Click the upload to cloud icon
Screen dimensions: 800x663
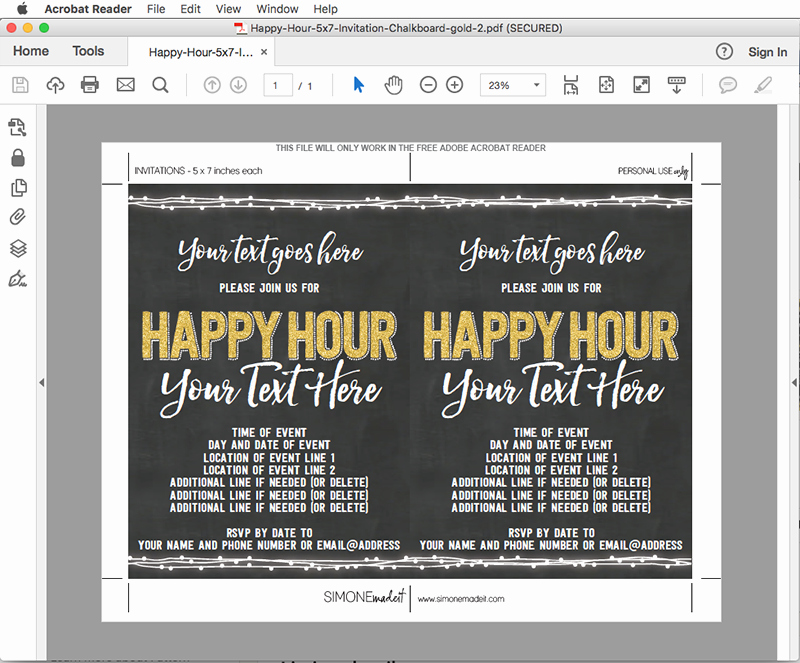tap(55, 85)
